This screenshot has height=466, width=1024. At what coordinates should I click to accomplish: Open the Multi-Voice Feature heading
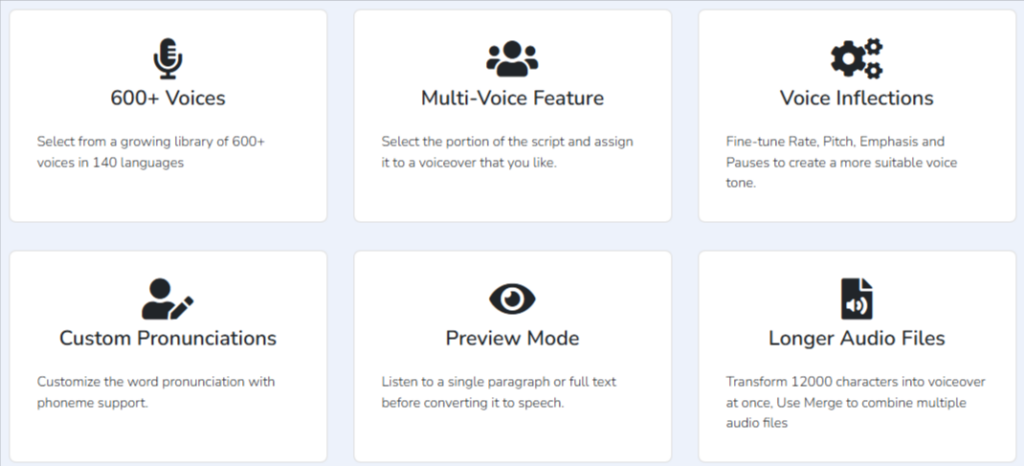coord(513,98)
